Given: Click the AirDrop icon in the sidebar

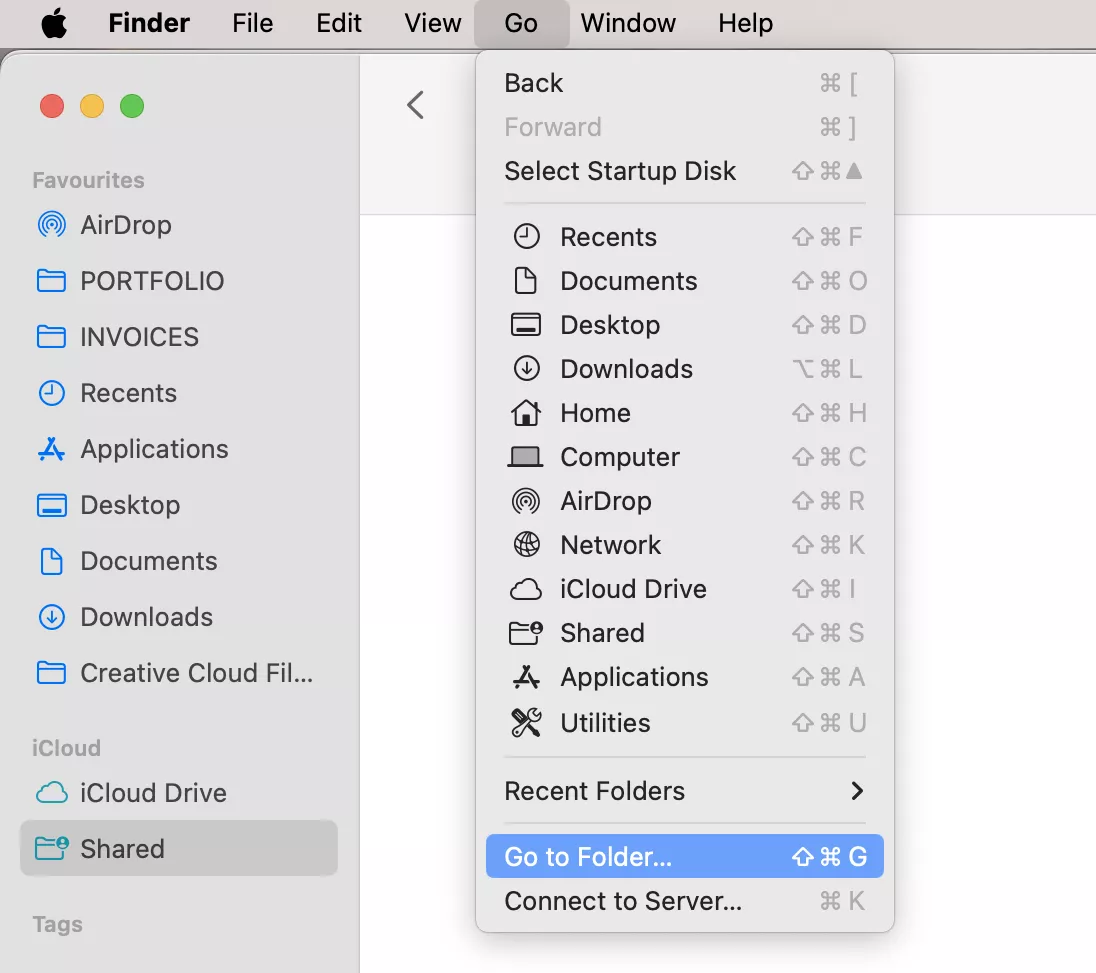Looking at the screenshot, I should [51, 225].
